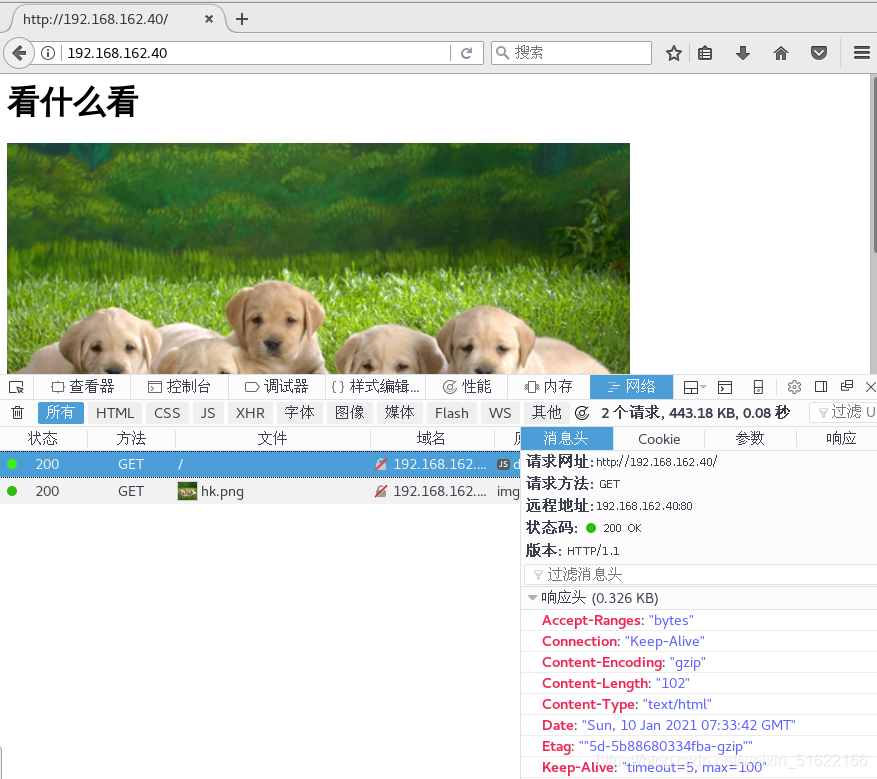Close the developer tools panel
877x779 pixels.
pyautogui.click(x=870, y=386)
